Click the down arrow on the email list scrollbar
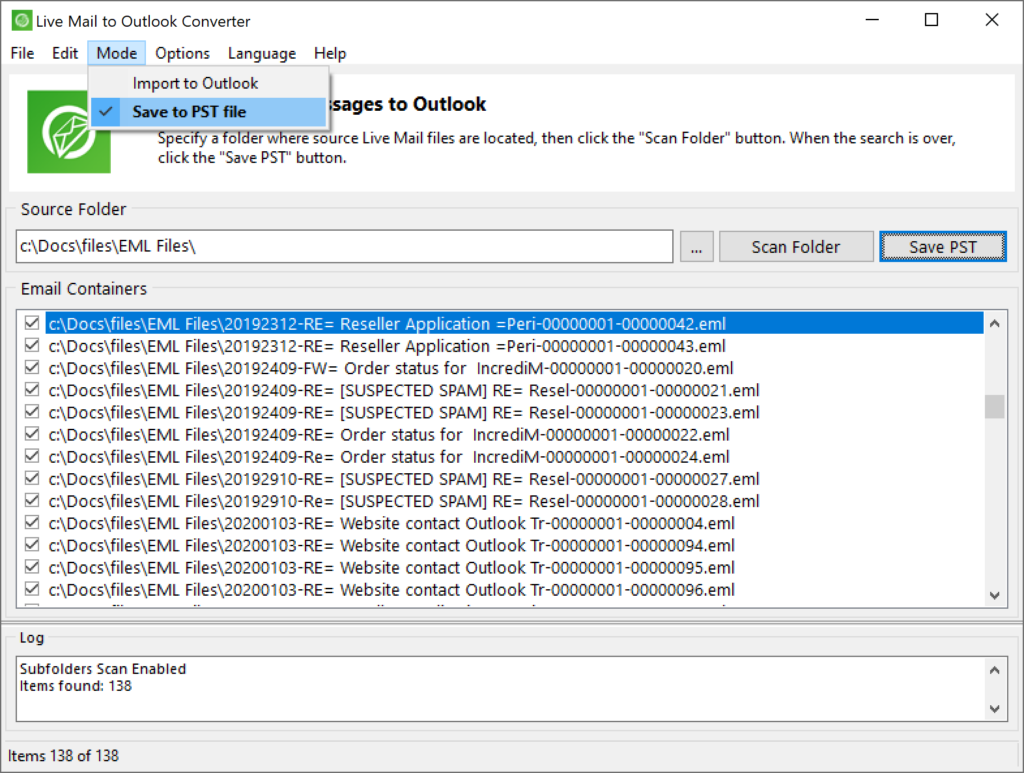 (994, 595)
